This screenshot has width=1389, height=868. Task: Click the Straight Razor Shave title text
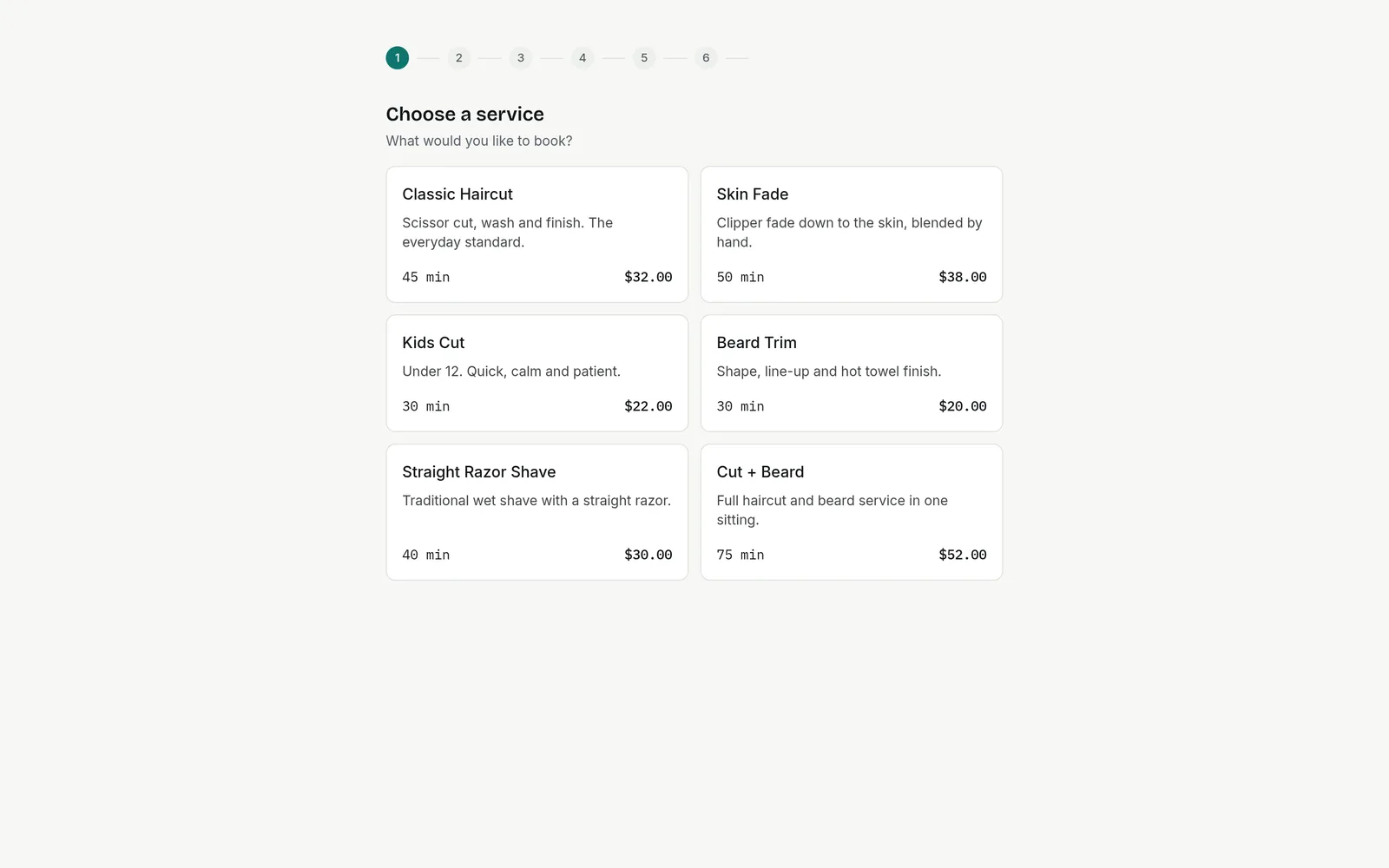[479, 472]
